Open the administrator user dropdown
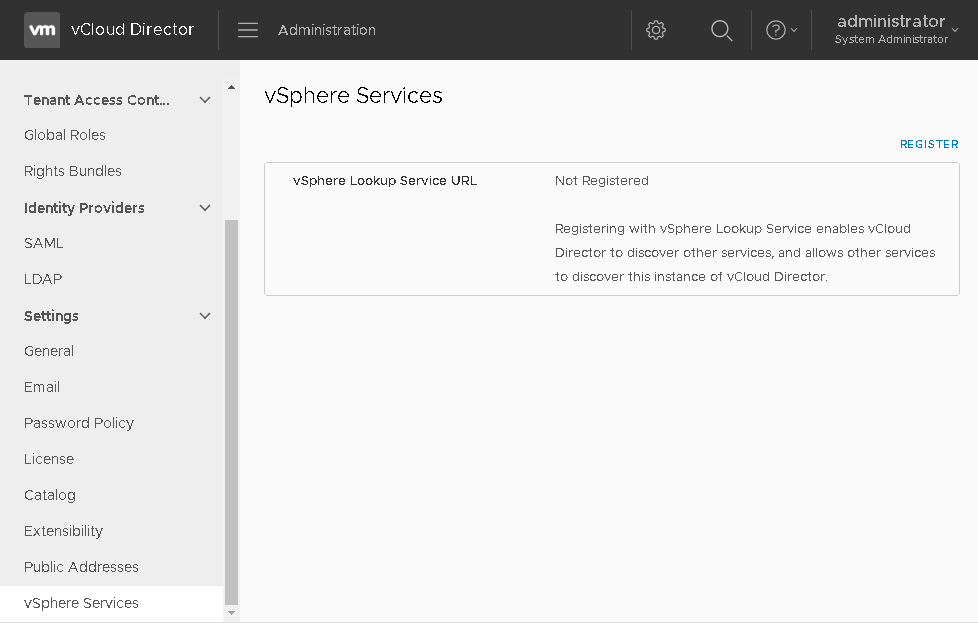The image size is (978, 623). click(x=896, y=30)
